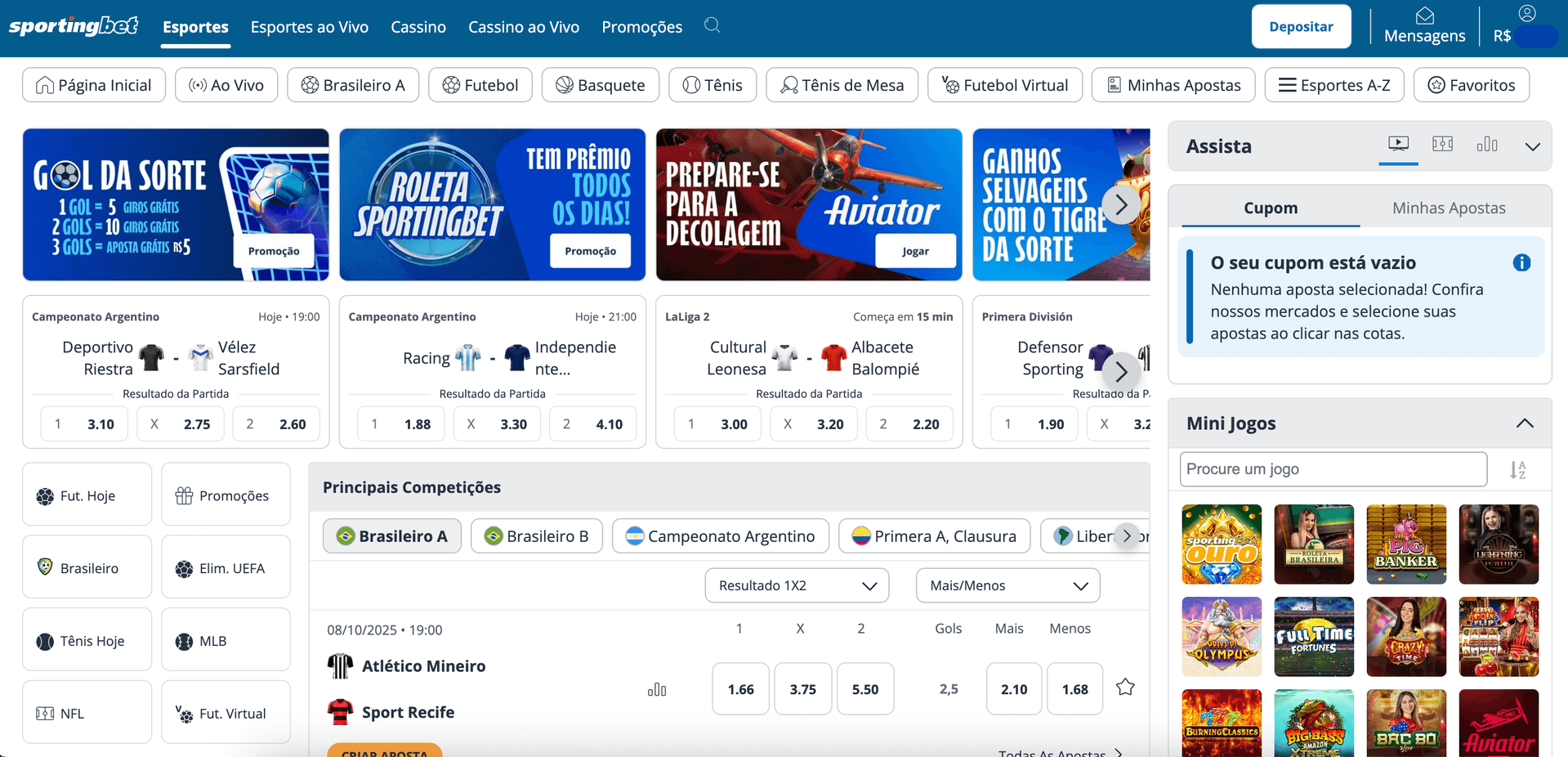
Task: Open Página Inicial home shortcut
Action: coord(94,85)
